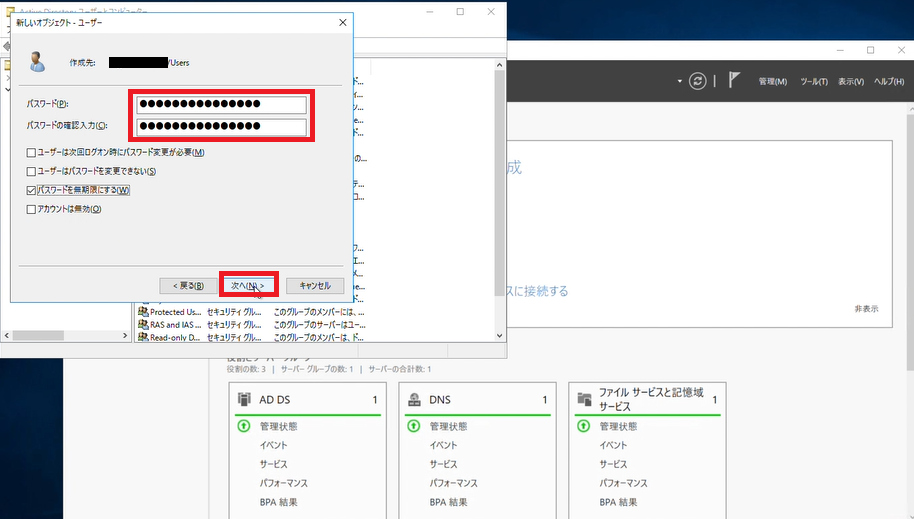Enable user must change password at next logon
The image size is (914, 519).
tap(31, 153)
